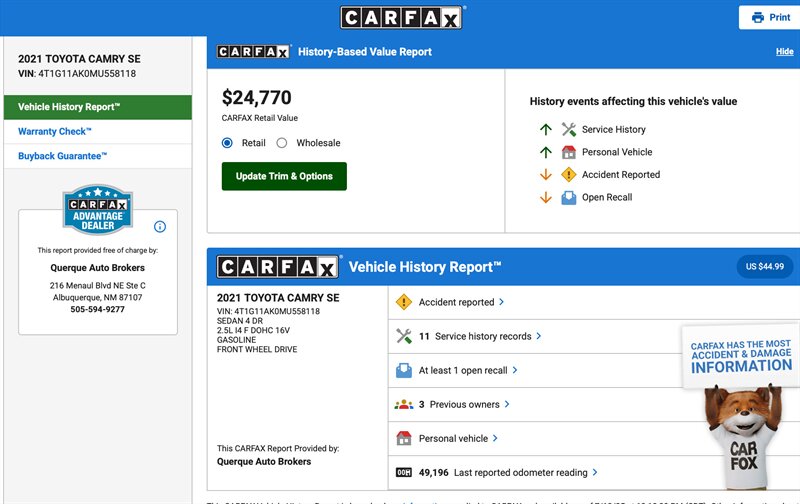
Task: Click wrench icon beside Service History
Action: point(568,130)
